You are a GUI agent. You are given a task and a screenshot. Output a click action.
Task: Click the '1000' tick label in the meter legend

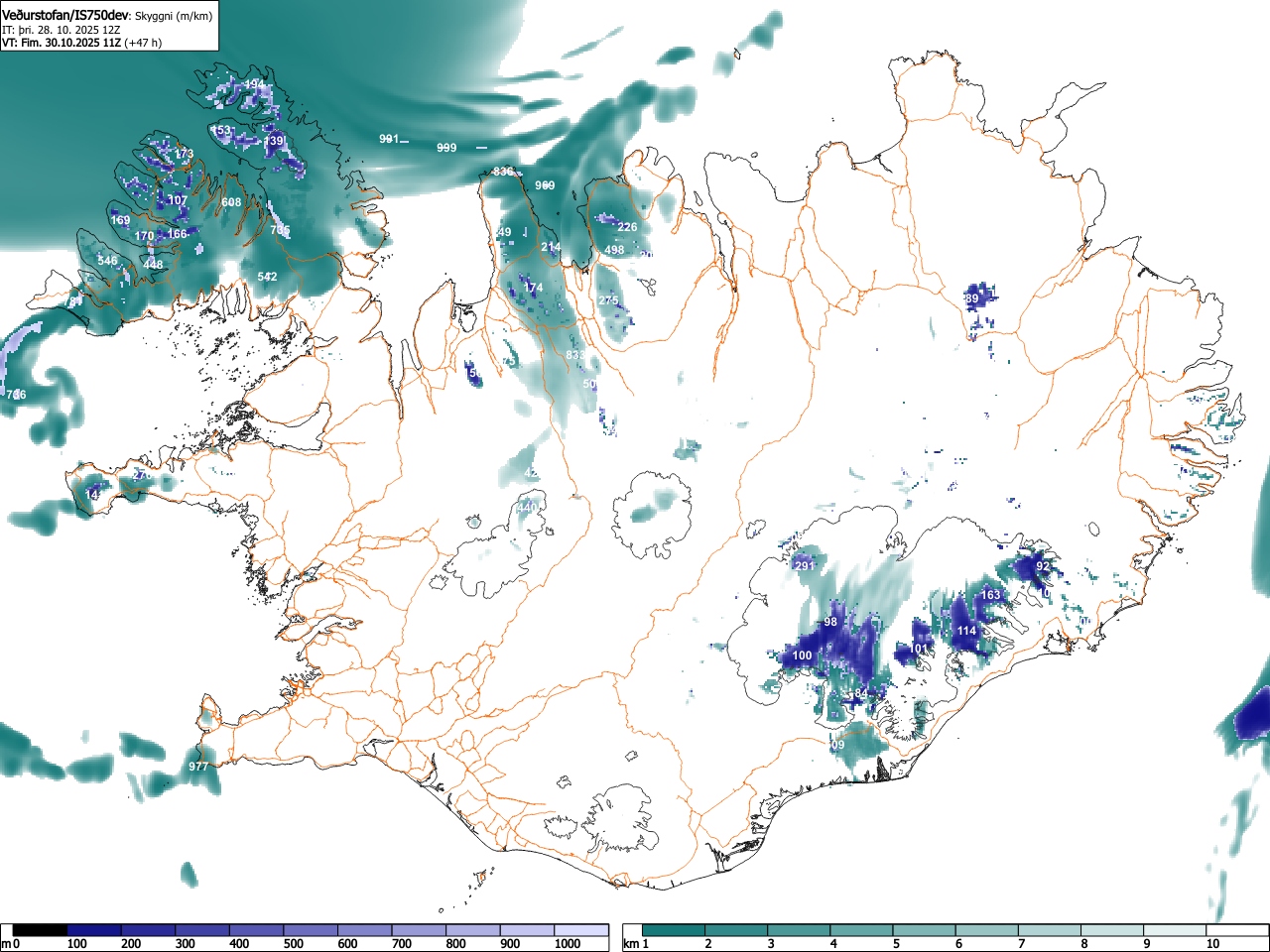coord(569,944)
